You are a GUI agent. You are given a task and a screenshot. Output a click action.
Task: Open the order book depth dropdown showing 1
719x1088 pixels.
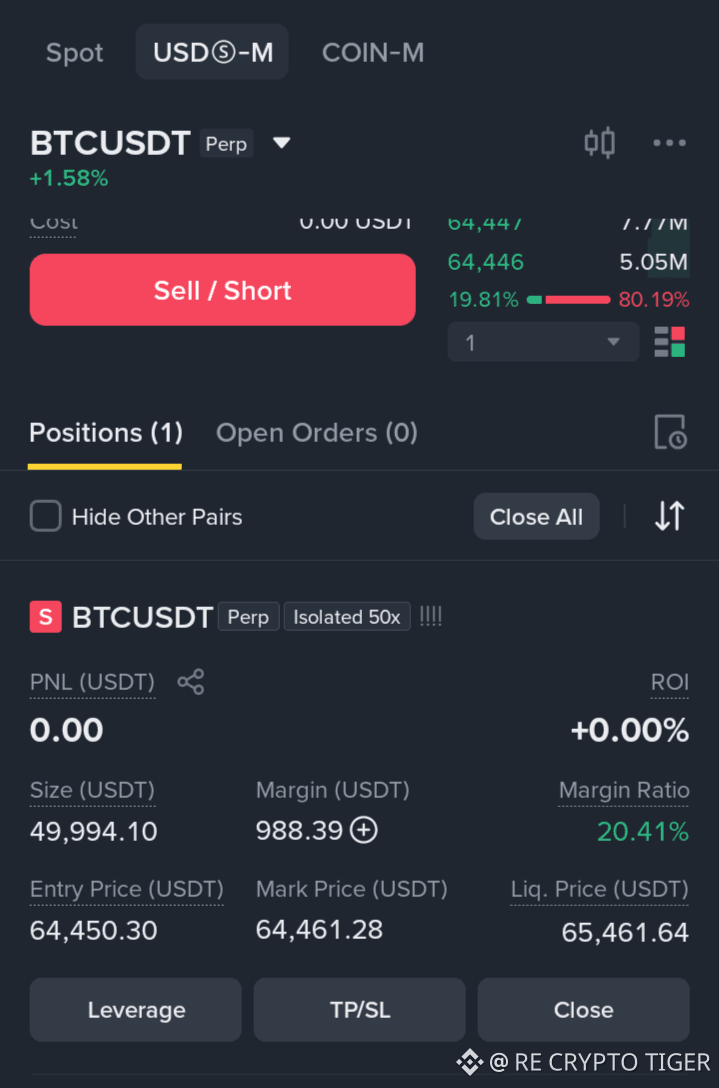543,341
